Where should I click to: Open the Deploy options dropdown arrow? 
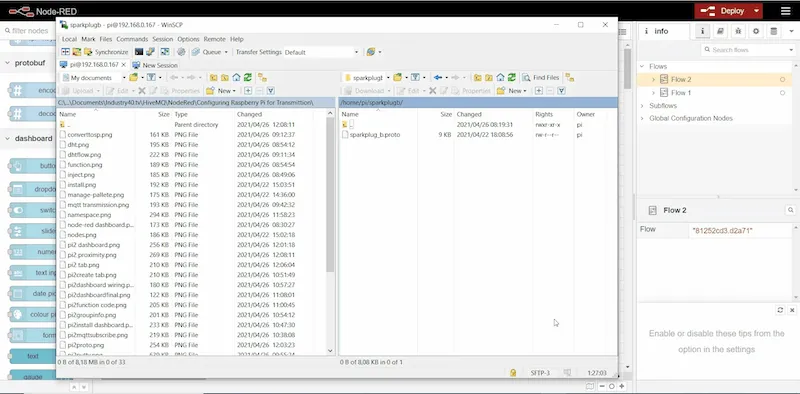click(757, 11)
